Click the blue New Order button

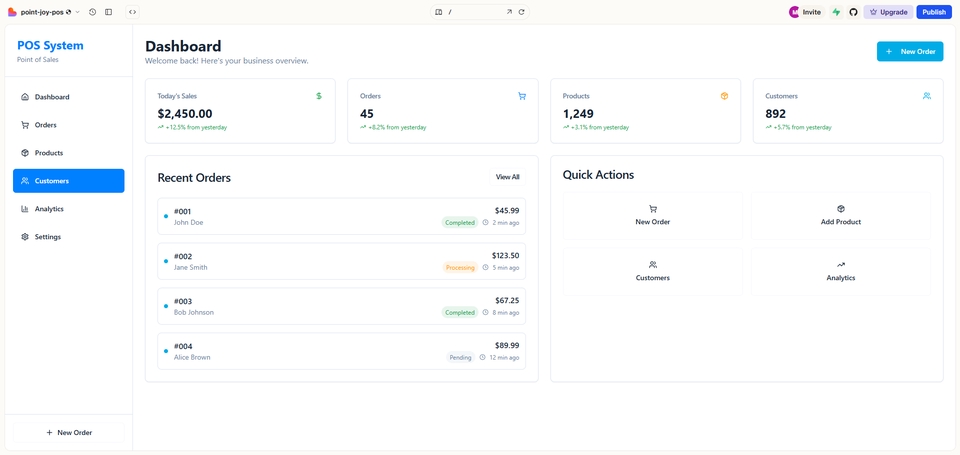tap(909, 51)
